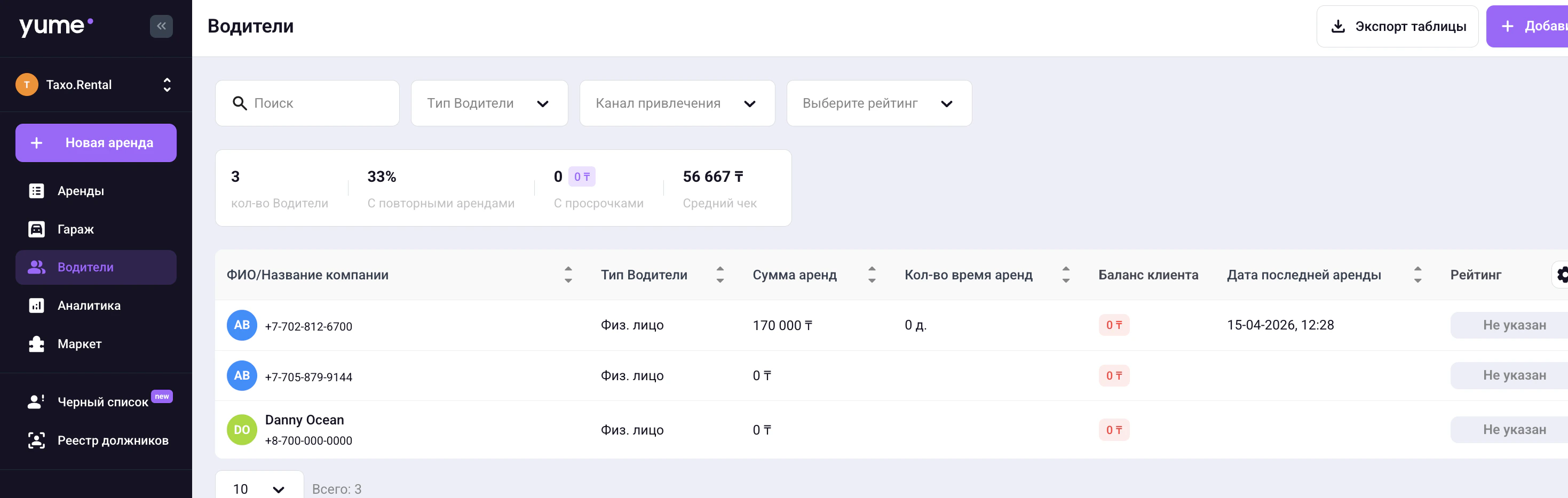
Task: Click AB avatar for +7-705-879-9144
Action: click(242, 376)
